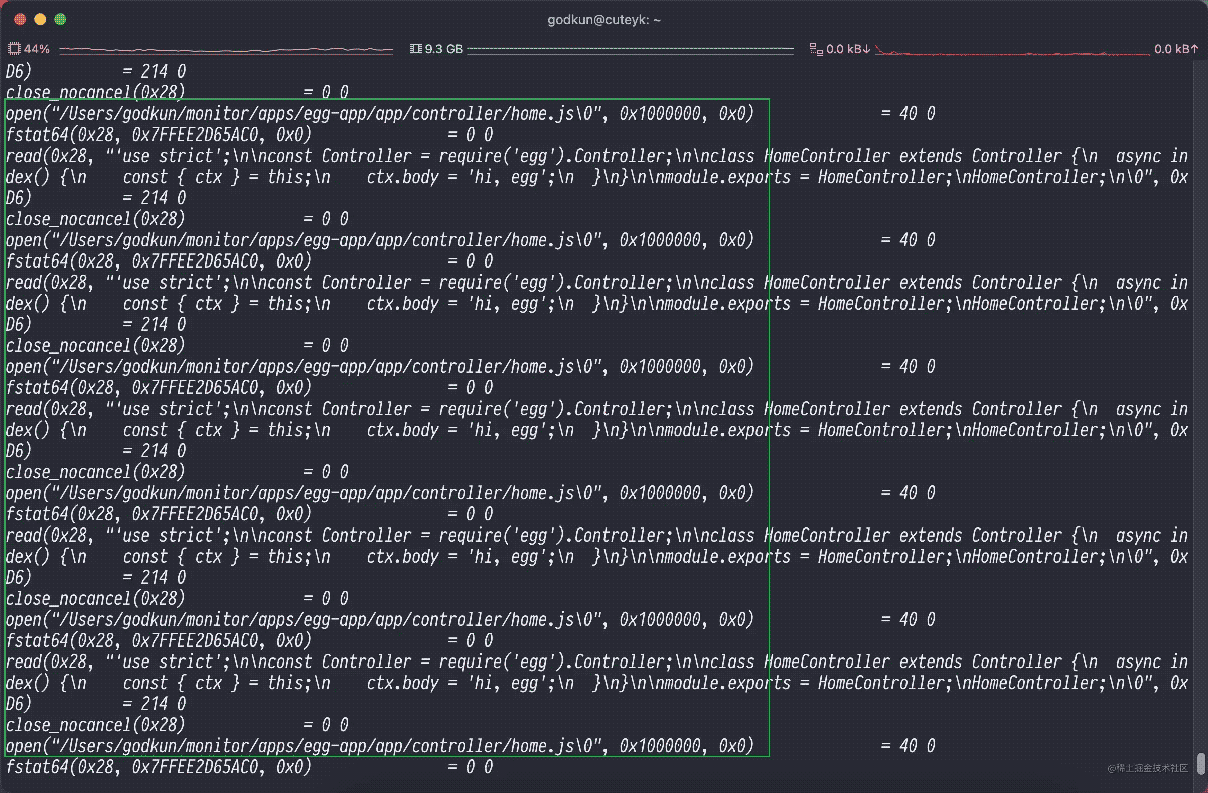Click the godkun@cuteyk window title

tap(604, 20)
